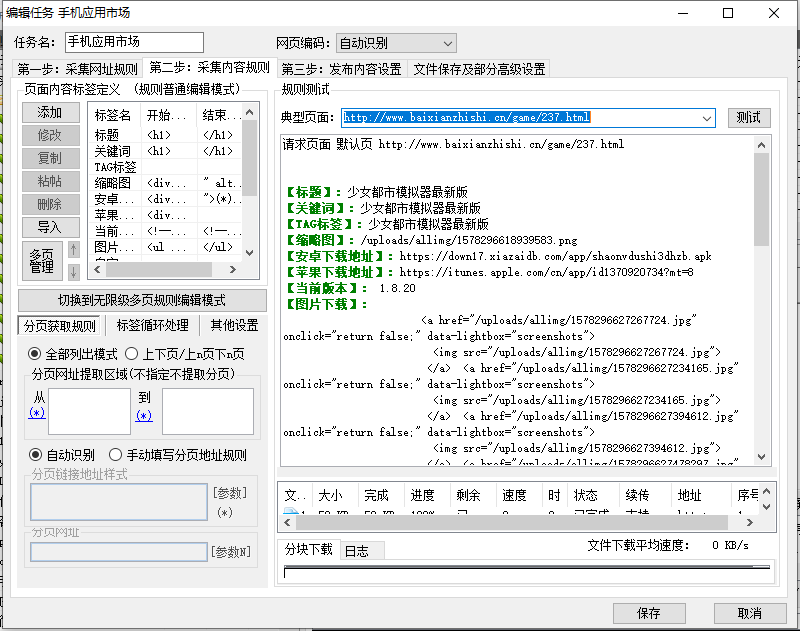
Task: Click 地址 column header in download list
Action: click(701, 495)
